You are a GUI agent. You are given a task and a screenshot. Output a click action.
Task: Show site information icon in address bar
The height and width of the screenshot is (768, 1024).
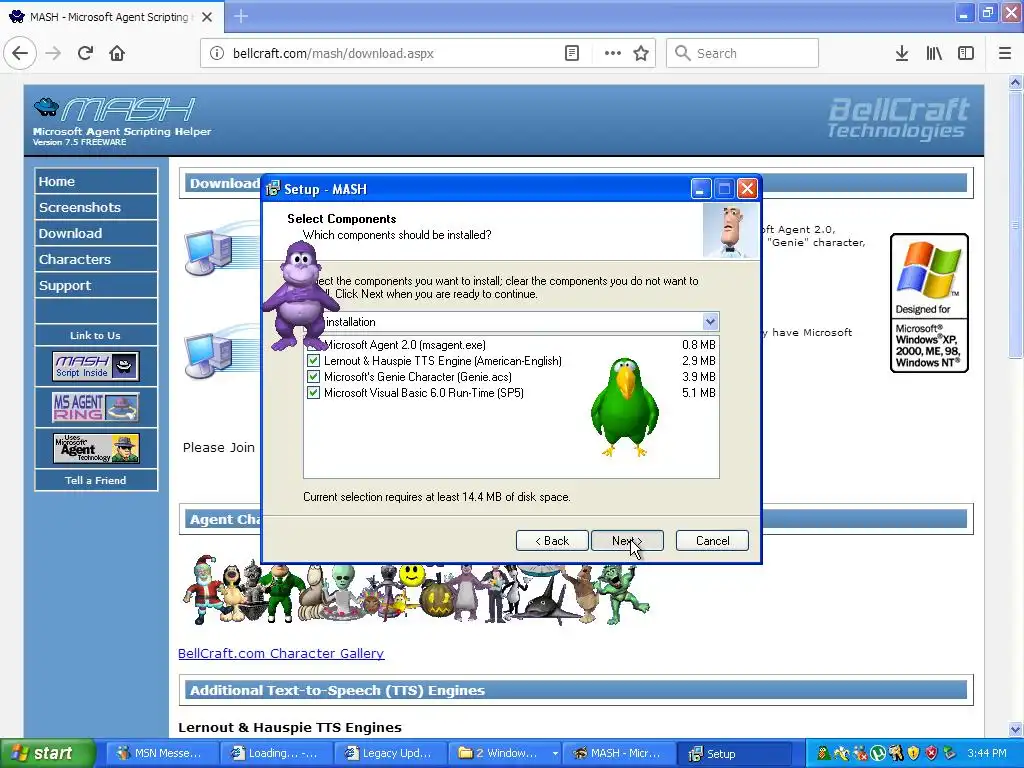pos(217,53)
